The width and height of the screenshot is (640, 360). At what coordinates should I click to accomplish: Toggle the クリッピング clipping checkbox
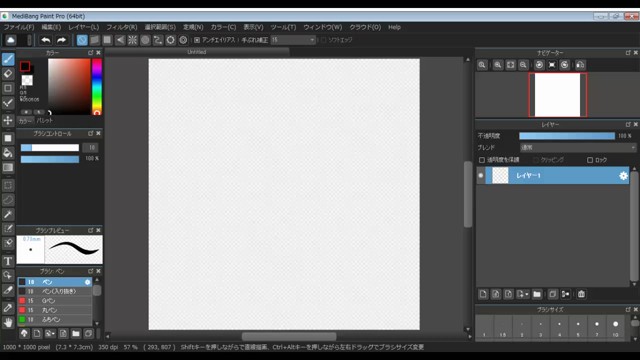(536, 160)
